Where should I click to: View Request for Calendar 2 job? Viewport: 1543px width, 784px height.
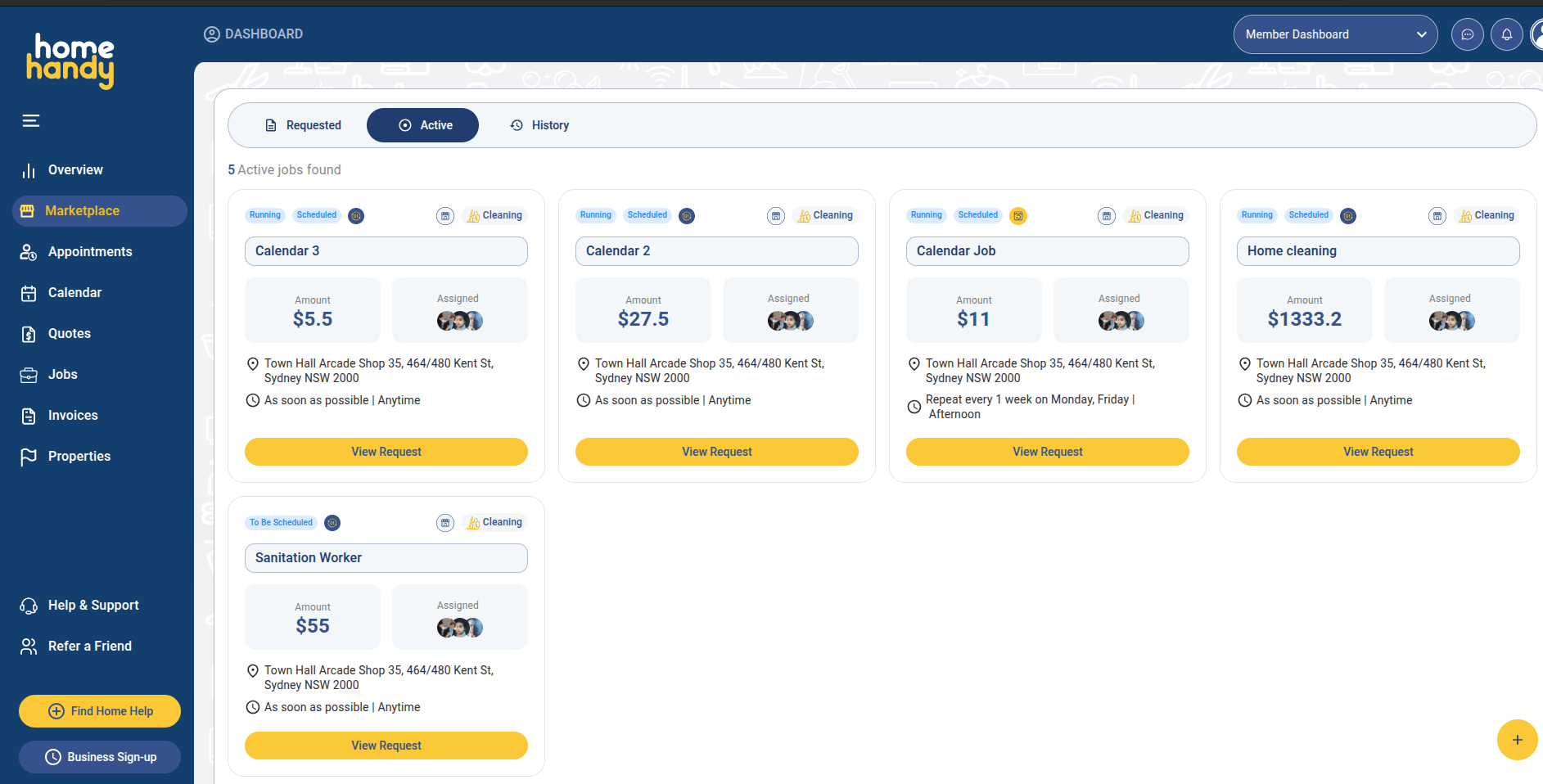click(716, 452)
